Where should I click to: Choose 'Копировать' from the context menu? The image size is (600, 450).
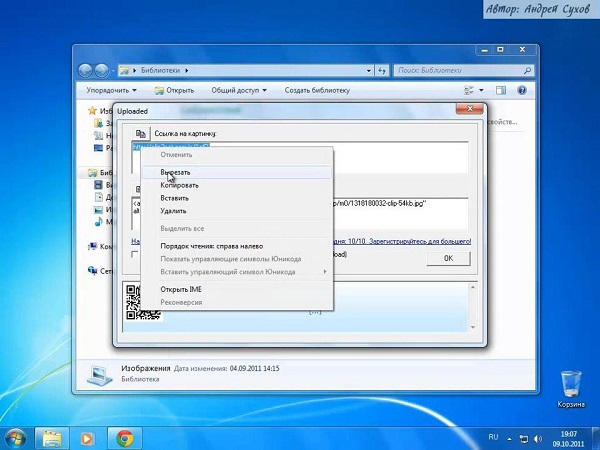179,185
